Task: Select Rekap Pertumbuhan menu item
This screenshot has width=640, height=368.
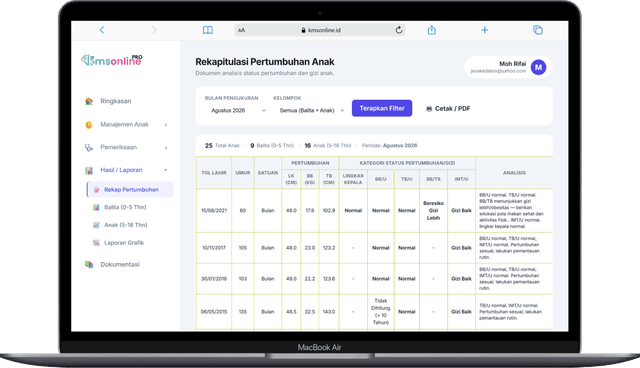Action: point(130,190)
